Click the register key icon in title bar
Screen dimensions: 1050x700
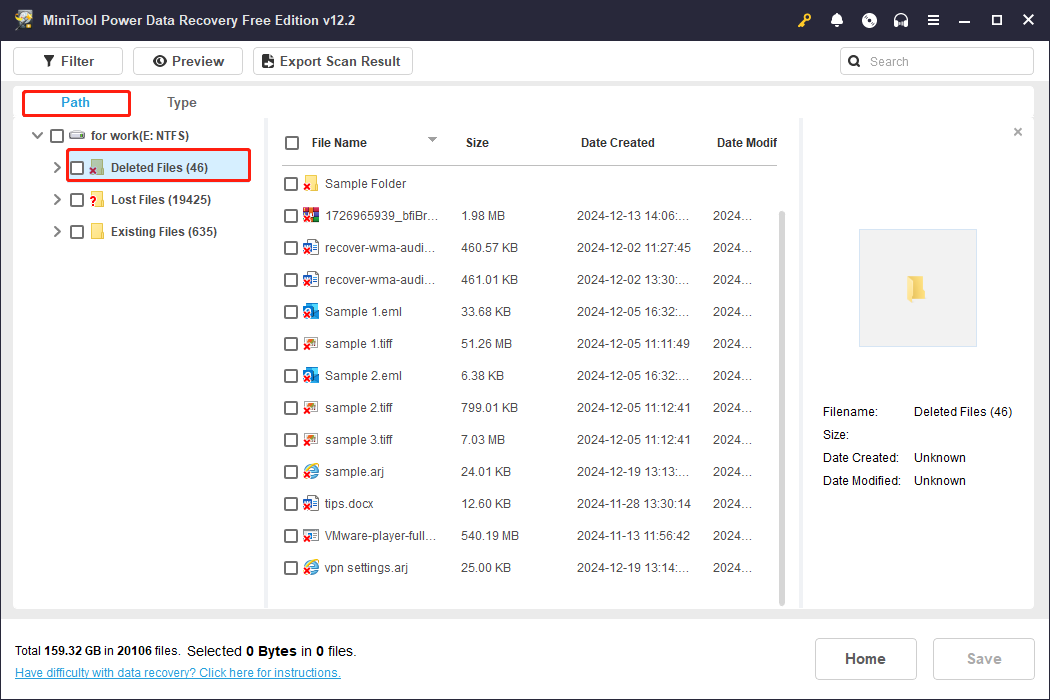pyautogui.click(x=804, y=20)
